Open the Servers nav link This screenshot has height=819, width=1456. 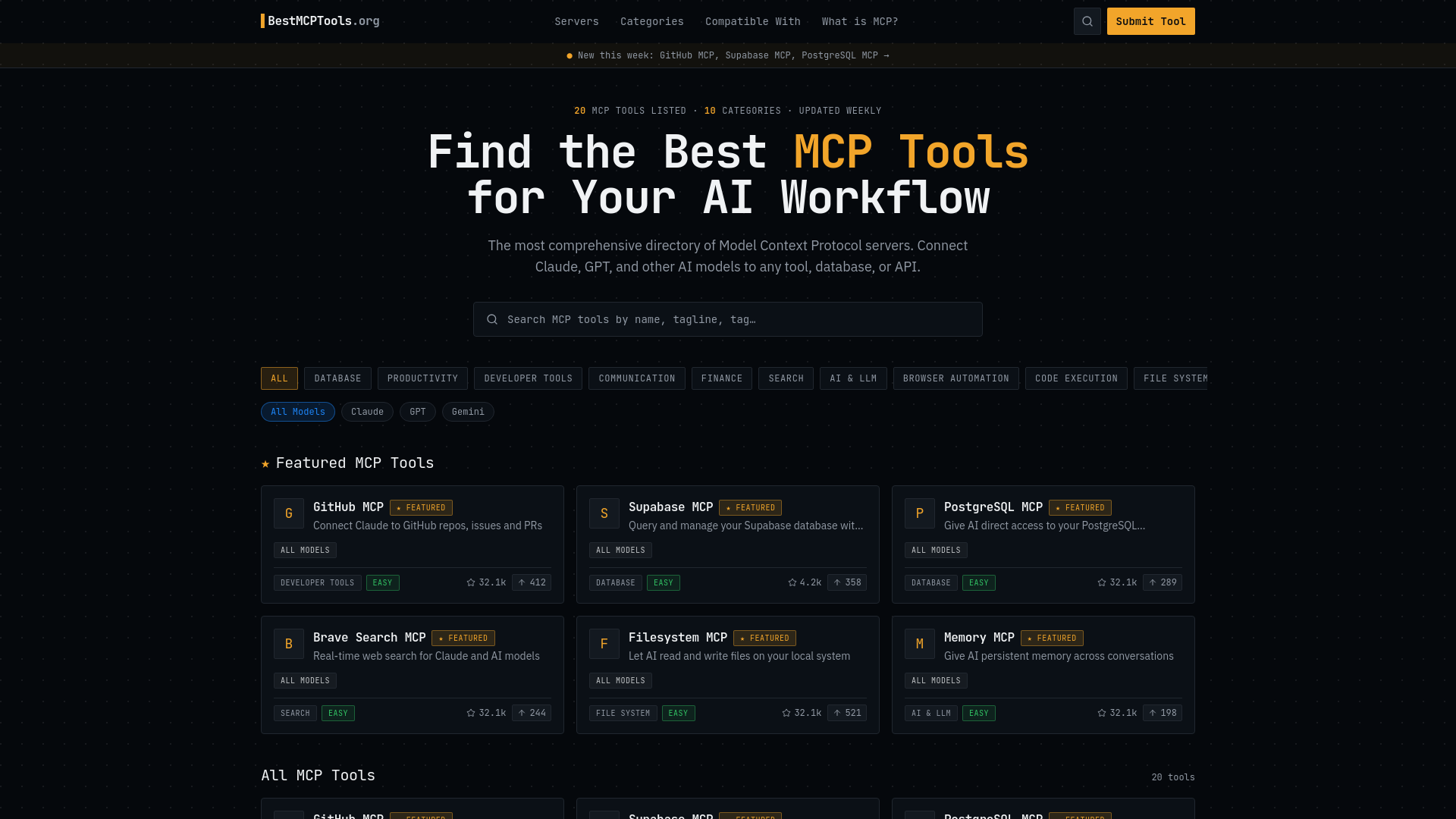[576, 21]
